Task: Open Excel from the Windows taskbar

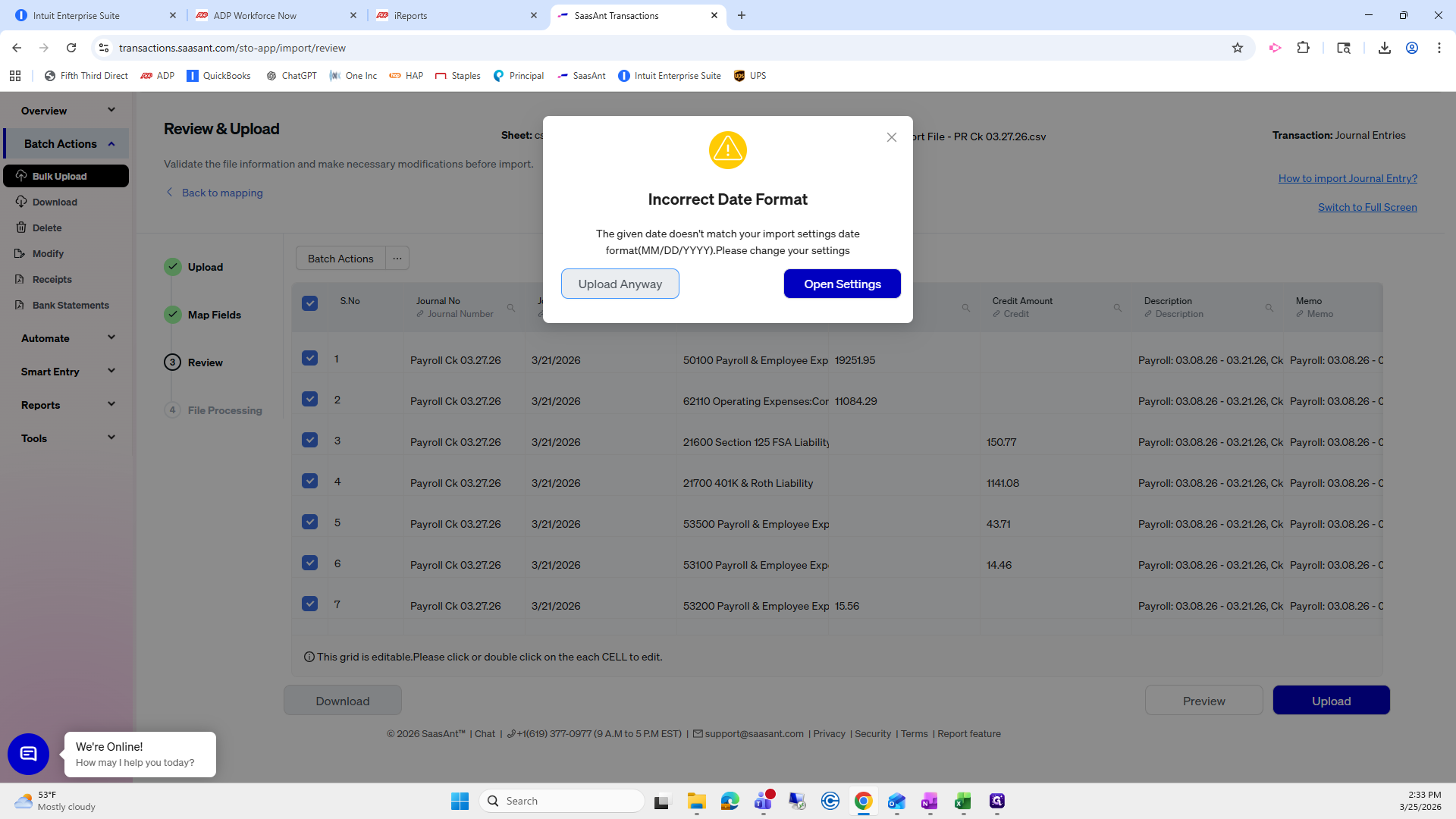Action: (x=963, y=801)
